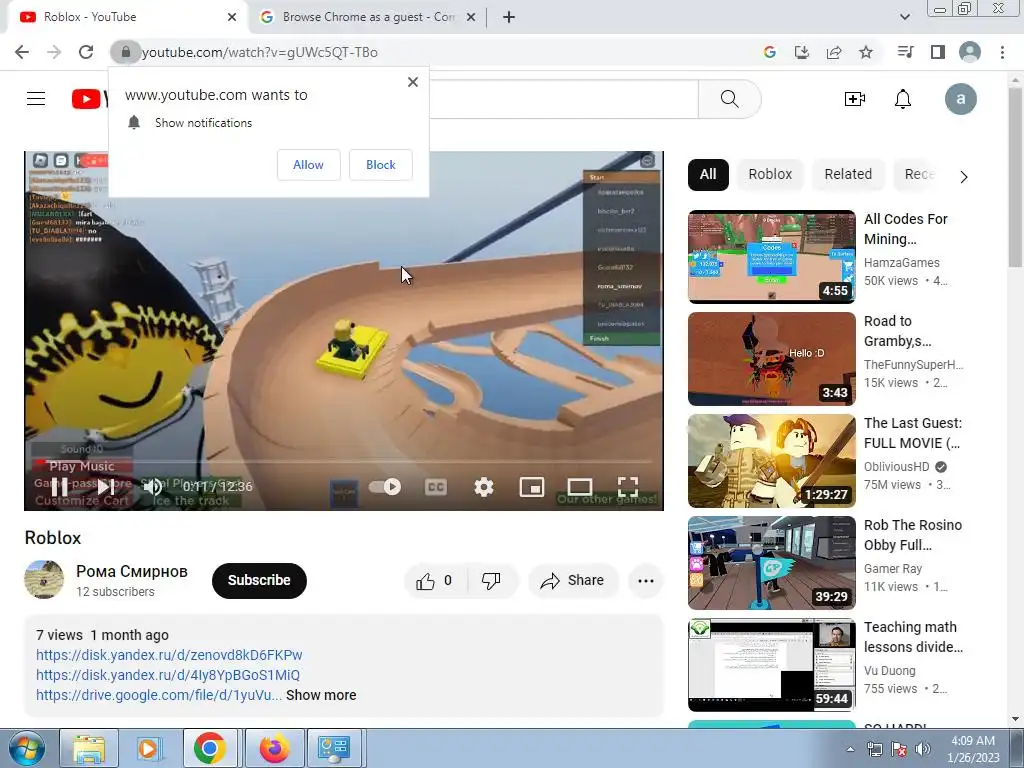Open YouTube hamburger guide menu

36,99
